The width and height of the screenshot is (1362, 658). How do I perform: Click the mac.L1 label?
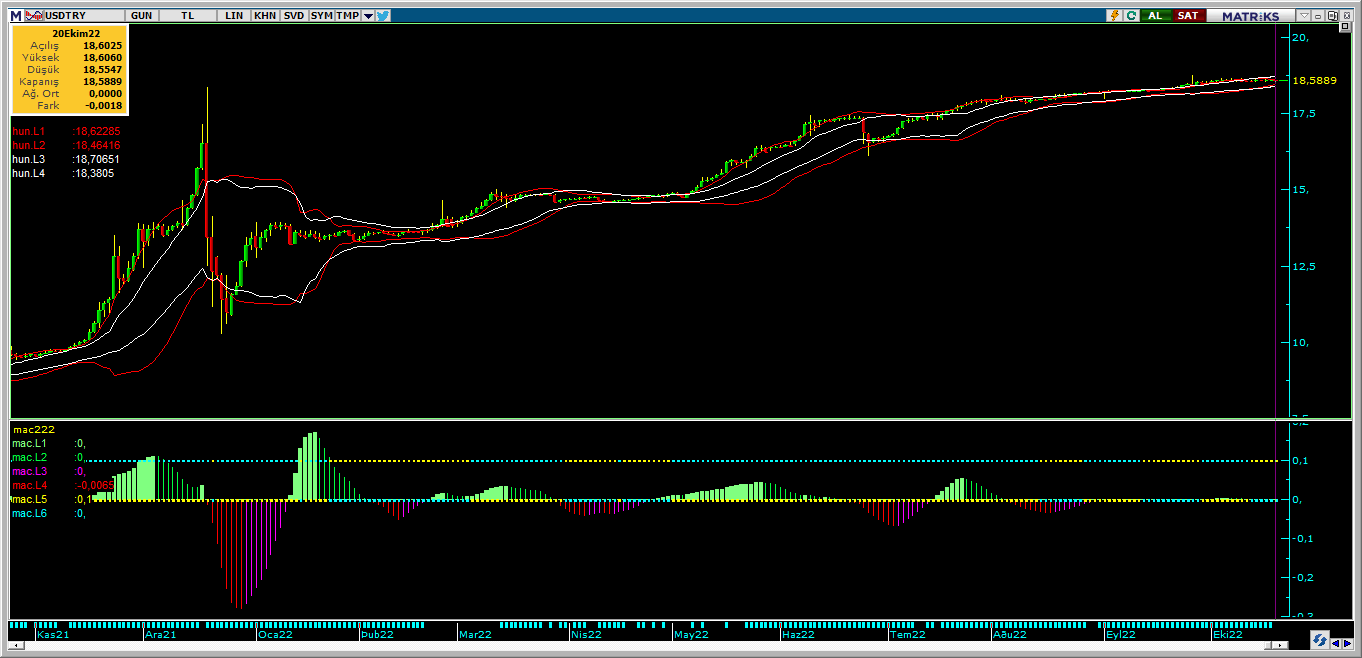pyautogui.click(x=29, y=443)
